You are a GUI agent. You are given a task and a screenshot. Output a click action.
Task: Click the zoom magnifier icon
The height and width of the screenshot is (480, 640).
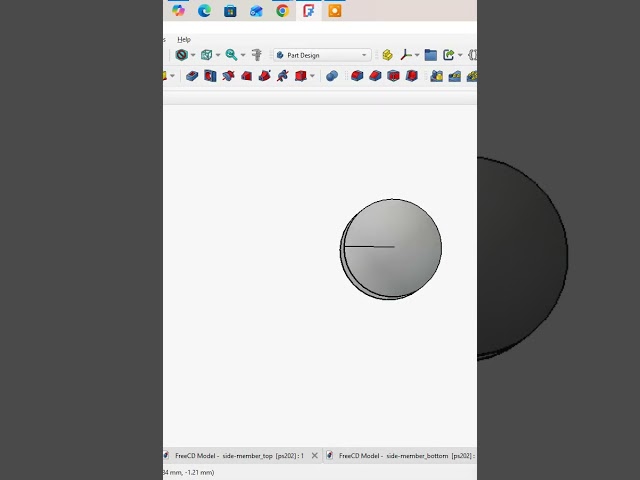click(x=231, y=55)
